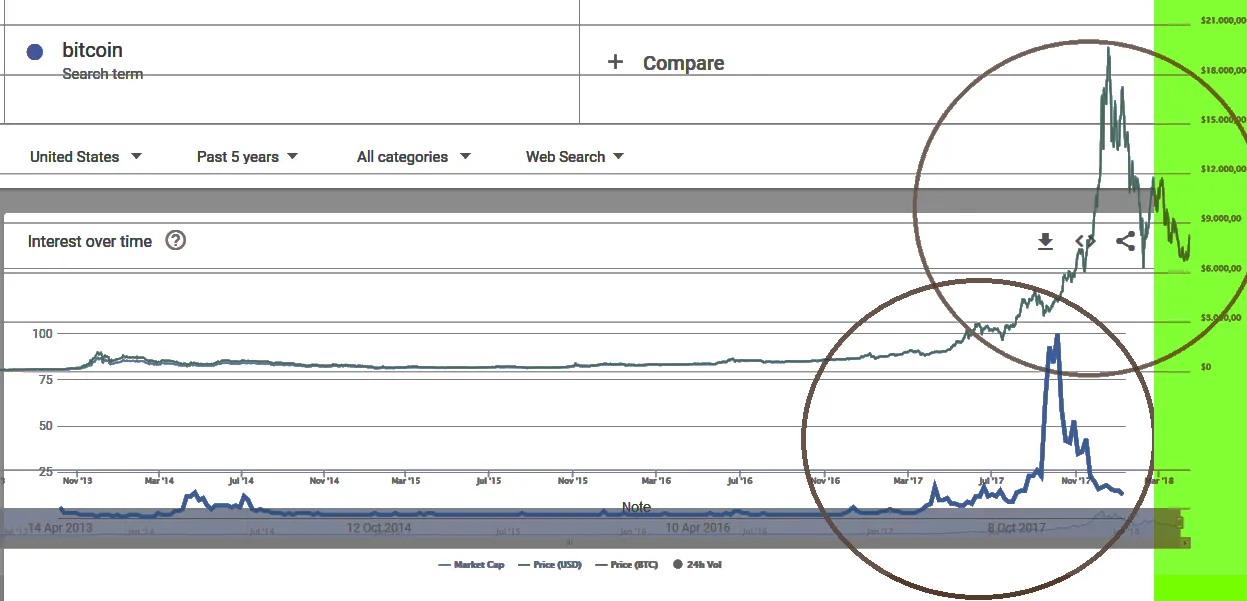Screen dimensions: 1247x601
Task: Open the United States region dropdown
Action: (86, 157)
